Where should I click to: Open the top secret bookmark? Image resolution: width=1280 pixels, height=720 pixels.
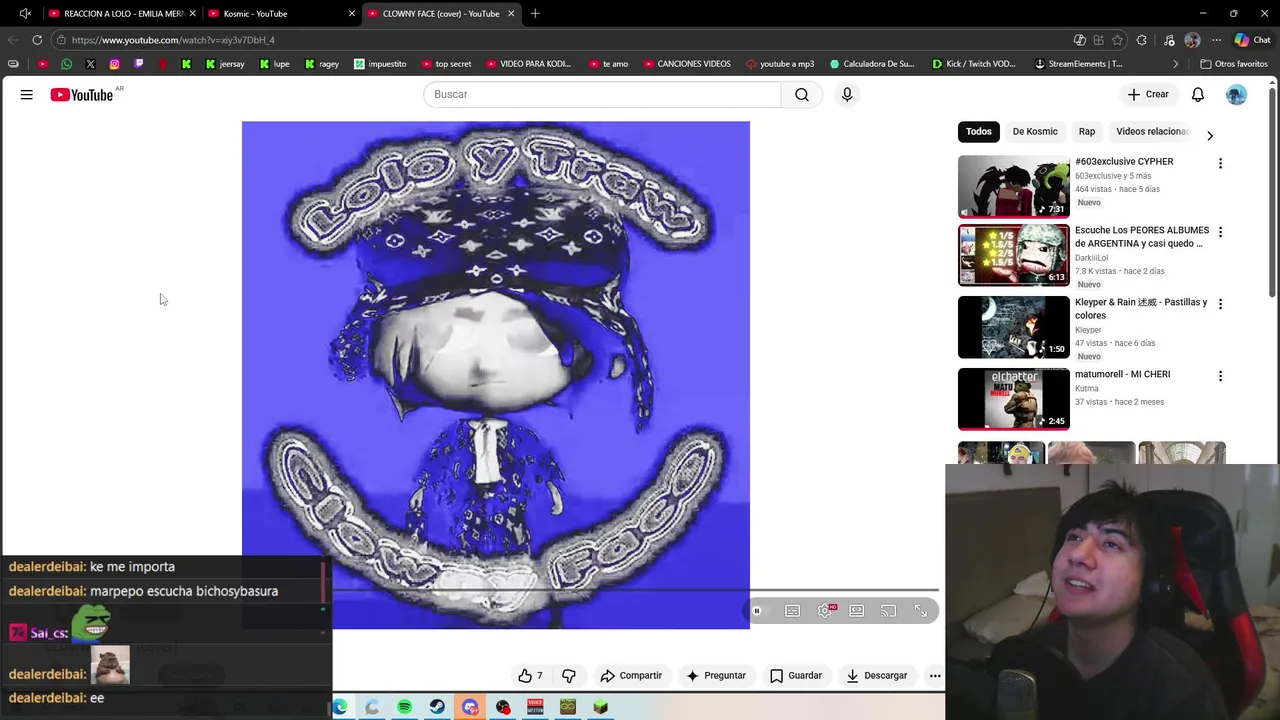coord(445,64)
